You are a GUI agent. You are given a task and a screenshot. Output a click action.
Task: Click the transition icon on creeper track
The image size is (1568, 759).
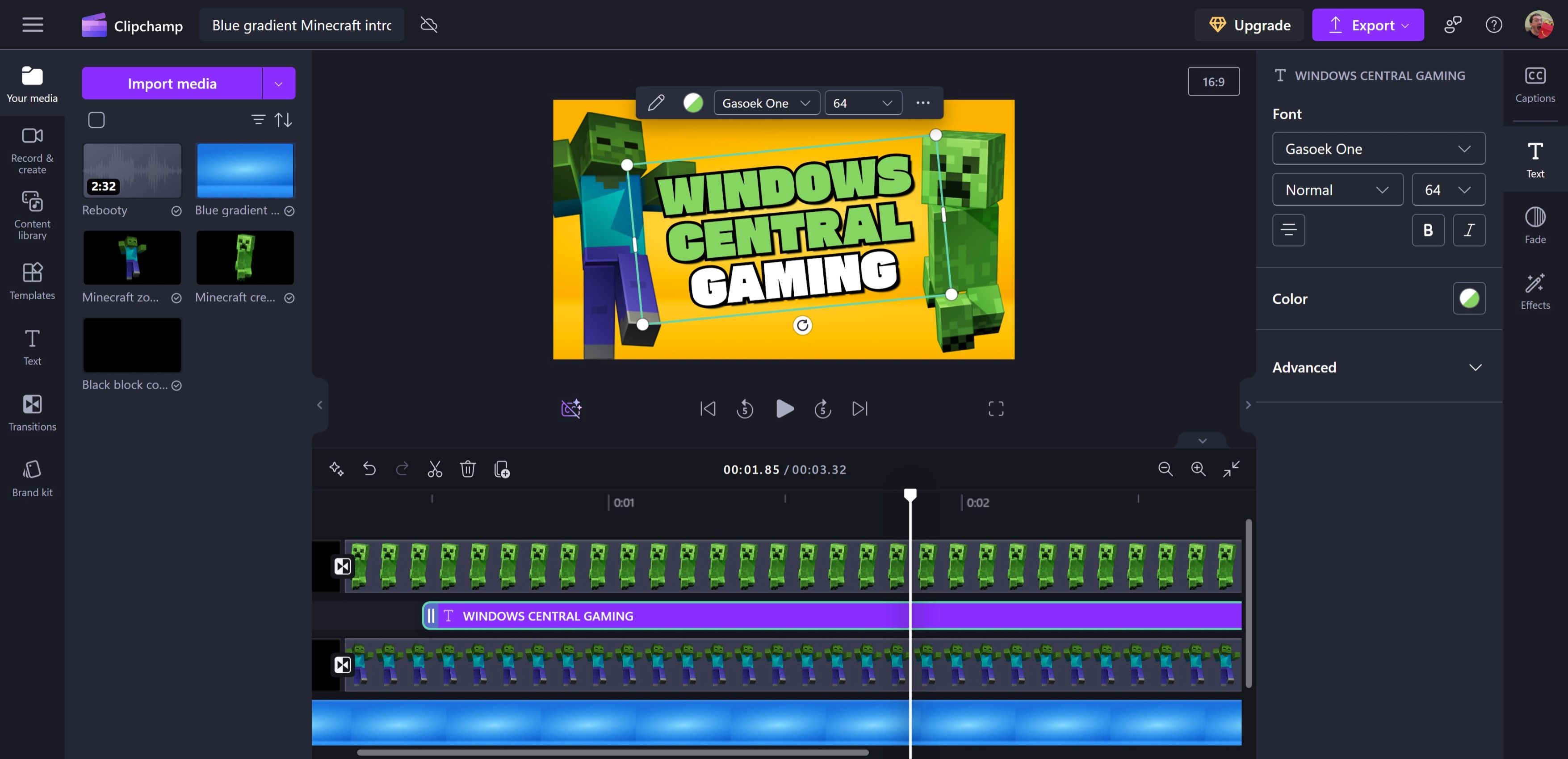(343, 566)
